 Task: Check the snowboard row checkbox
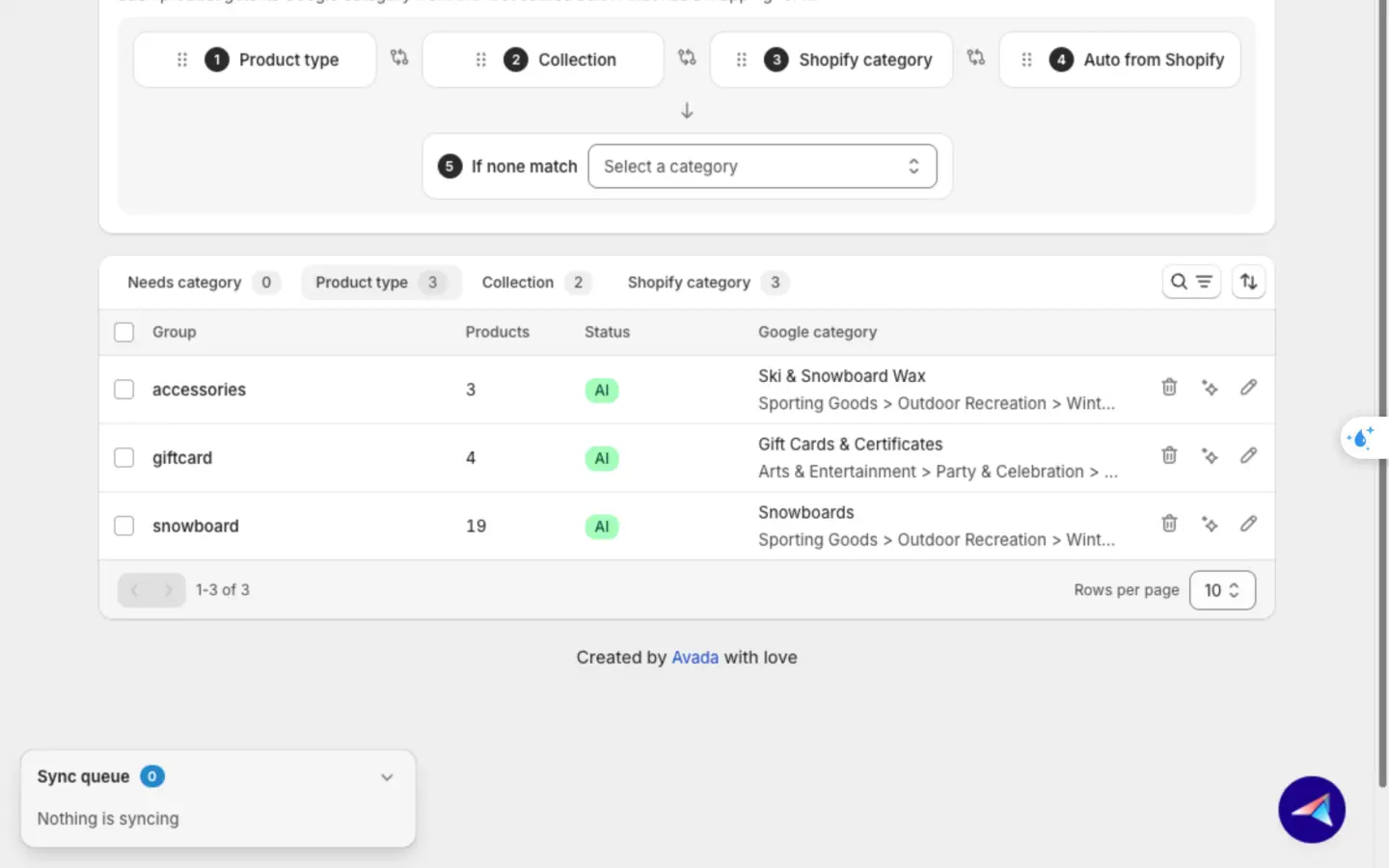tap(123, 526)
